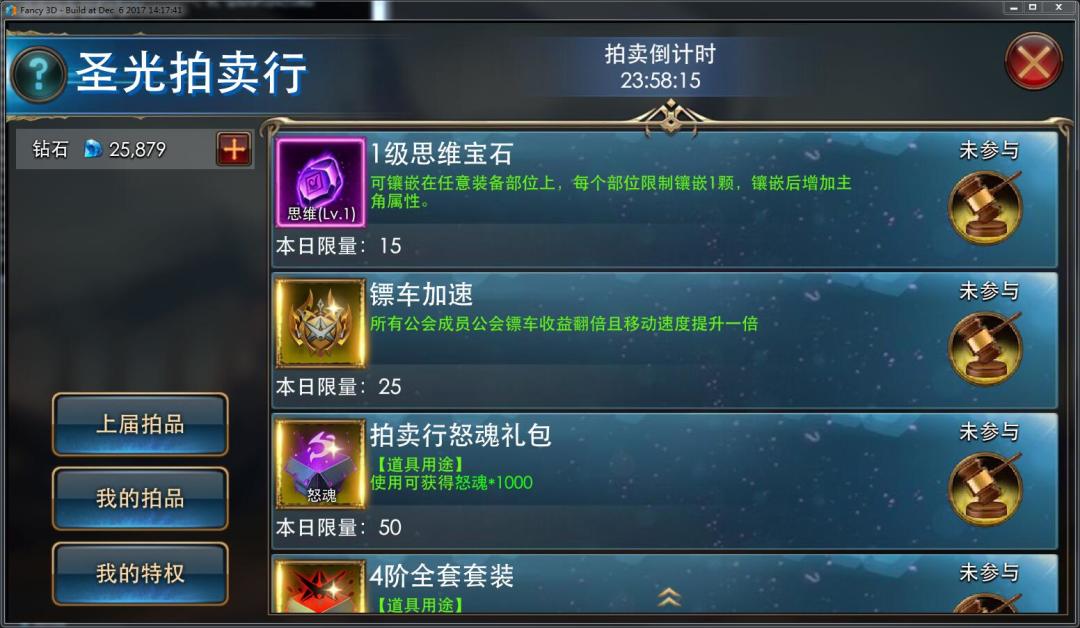Bid on 镖车加速 with gavel icon
Image resolution: width=1080 pixels, height=628 pixels.
point(986,348)
